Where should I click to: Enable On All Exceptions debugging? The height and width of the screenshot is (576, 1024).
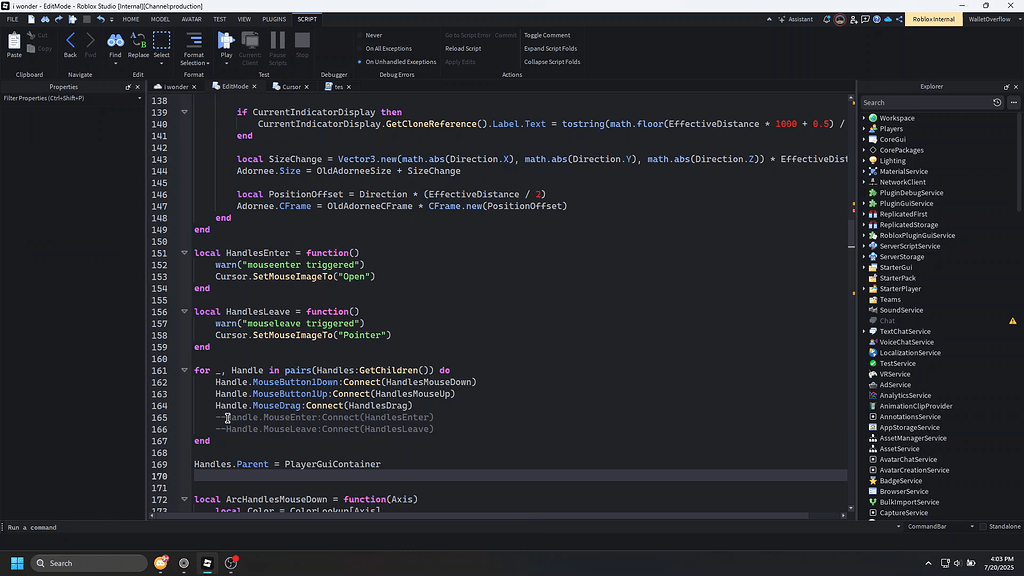pyautogui.click(x=387, y=48)
